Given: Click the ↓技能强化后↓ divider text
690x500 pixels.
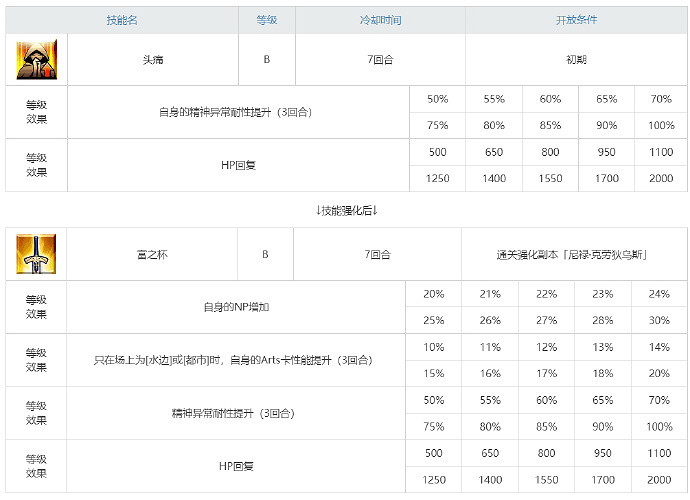Looking at the screenshot, I should (347, 210).
